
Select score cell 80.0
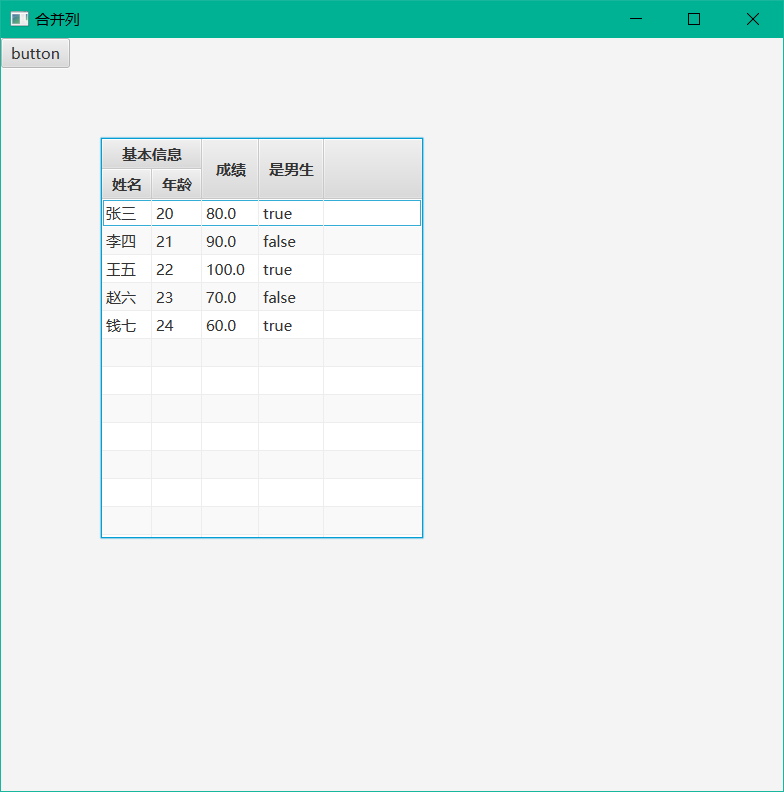pyautogui.click(x=230, y=213)
